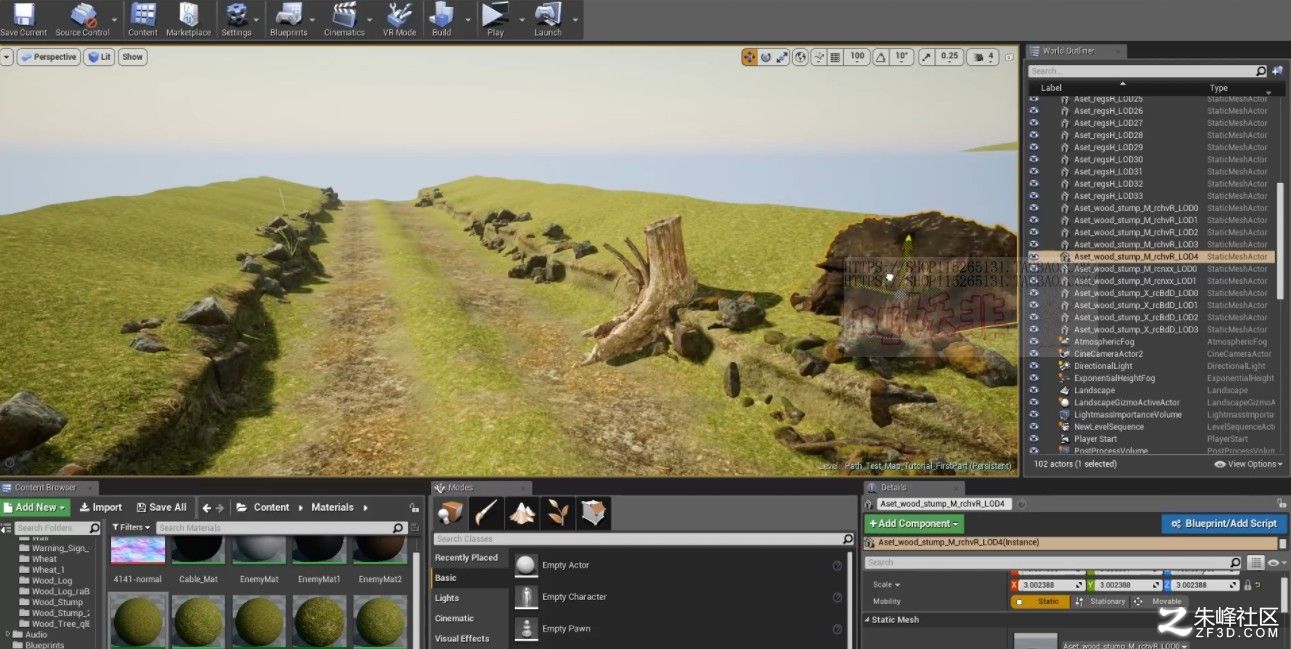
Task: Collapse the Static Mesh section in Details
Action: tap(867, 620)
